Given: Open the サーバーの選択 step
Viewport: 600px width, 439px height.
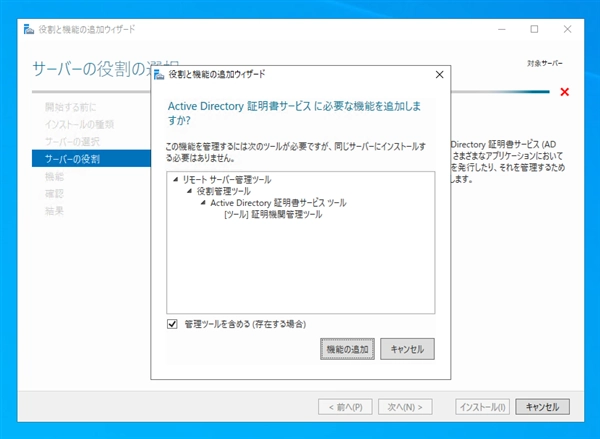Looking at the screenshot, I should (x=72, y=142).
